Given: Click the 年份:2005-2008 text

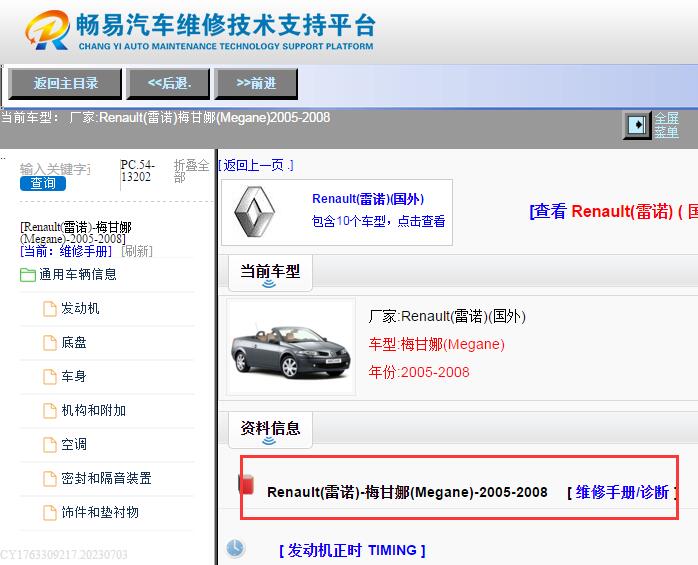Looking at the screenshot, I should 419,372.
